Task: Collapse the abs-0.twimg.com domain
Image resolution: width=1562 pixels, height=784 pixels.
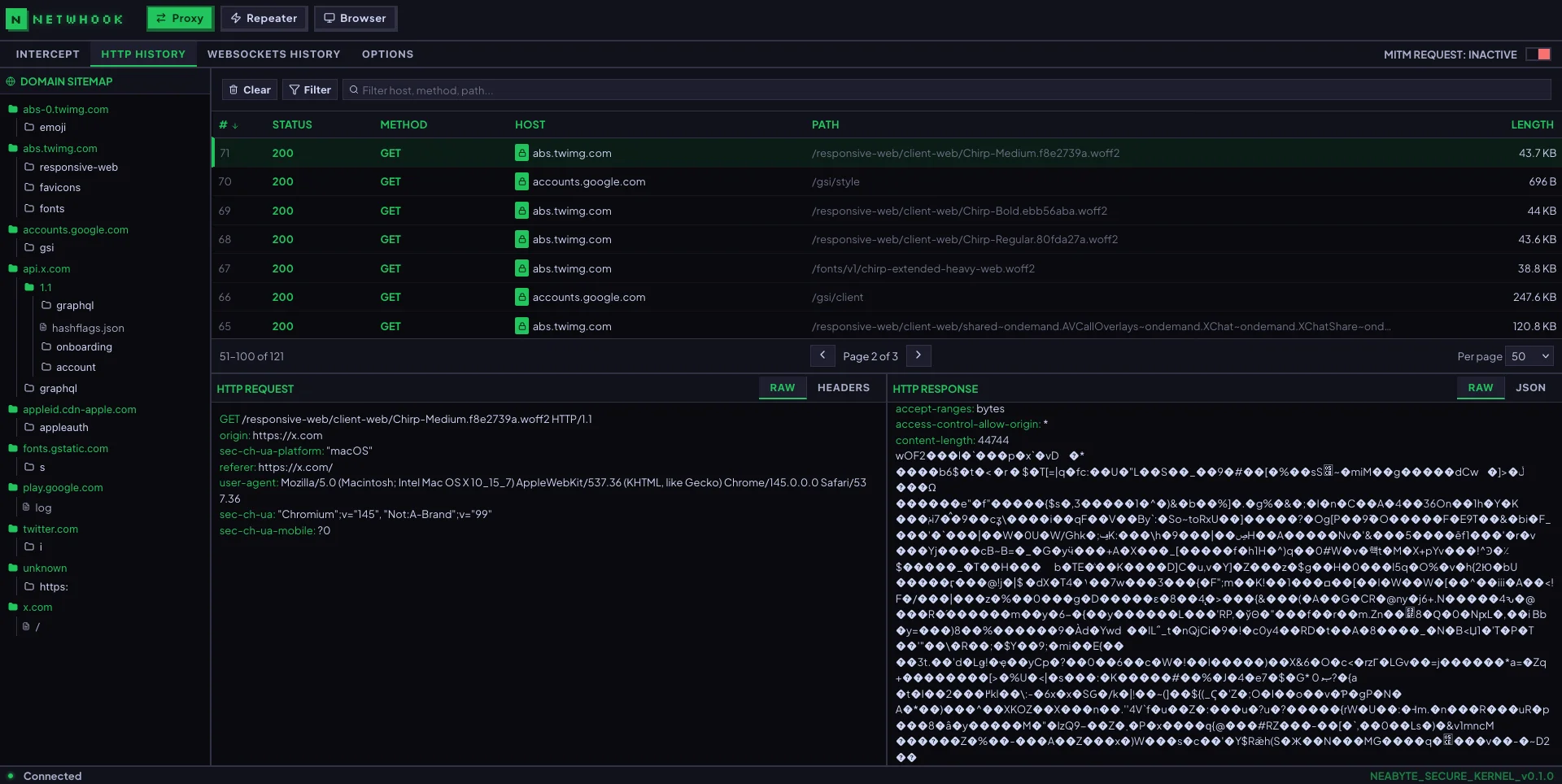Action: coord(59,109)
